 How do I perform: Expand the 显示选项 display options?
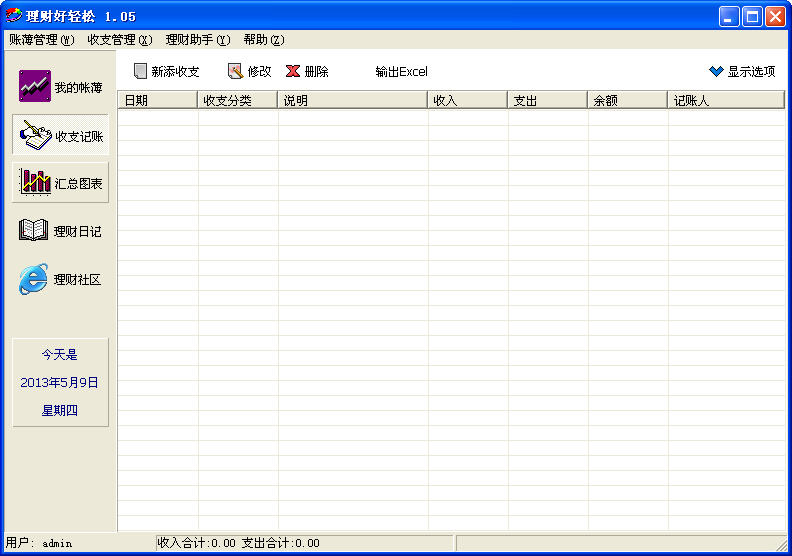click(742, 72)
